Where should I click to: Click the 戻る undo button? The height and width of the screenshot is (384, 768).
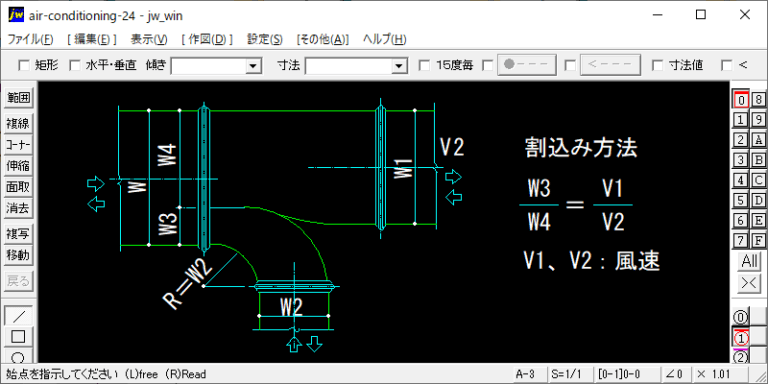[19, 281]
